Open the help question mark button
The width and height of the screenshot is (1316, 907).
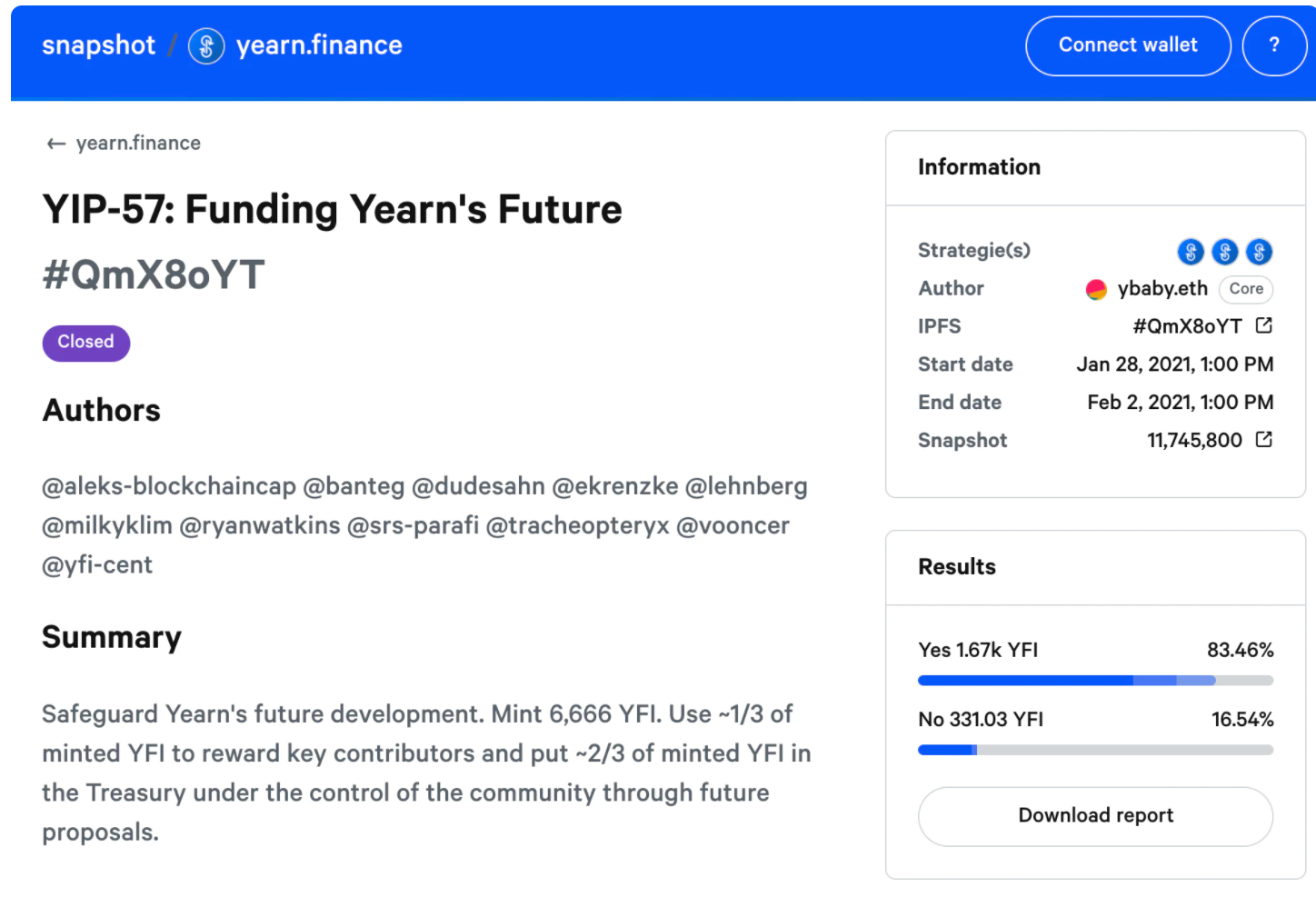tap(1274, 45)
